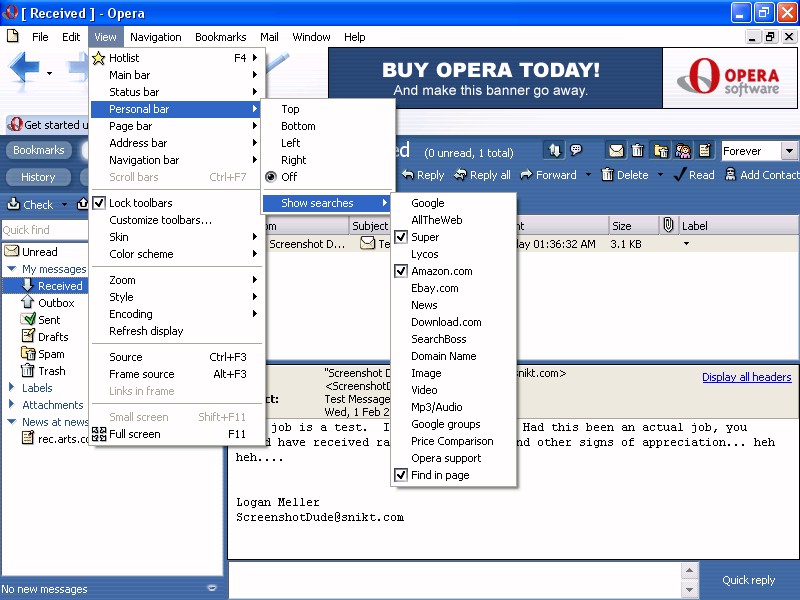Open the Drafts folder in mail panel

point(52,337)
